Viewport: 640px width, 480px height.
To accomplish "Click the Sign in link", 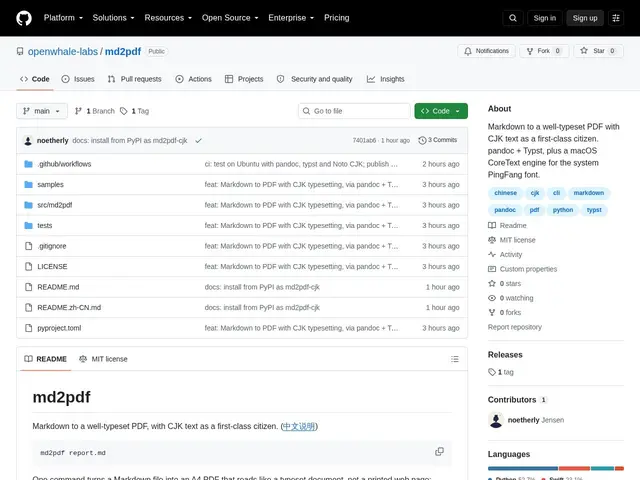I will (x=544, y=18).
